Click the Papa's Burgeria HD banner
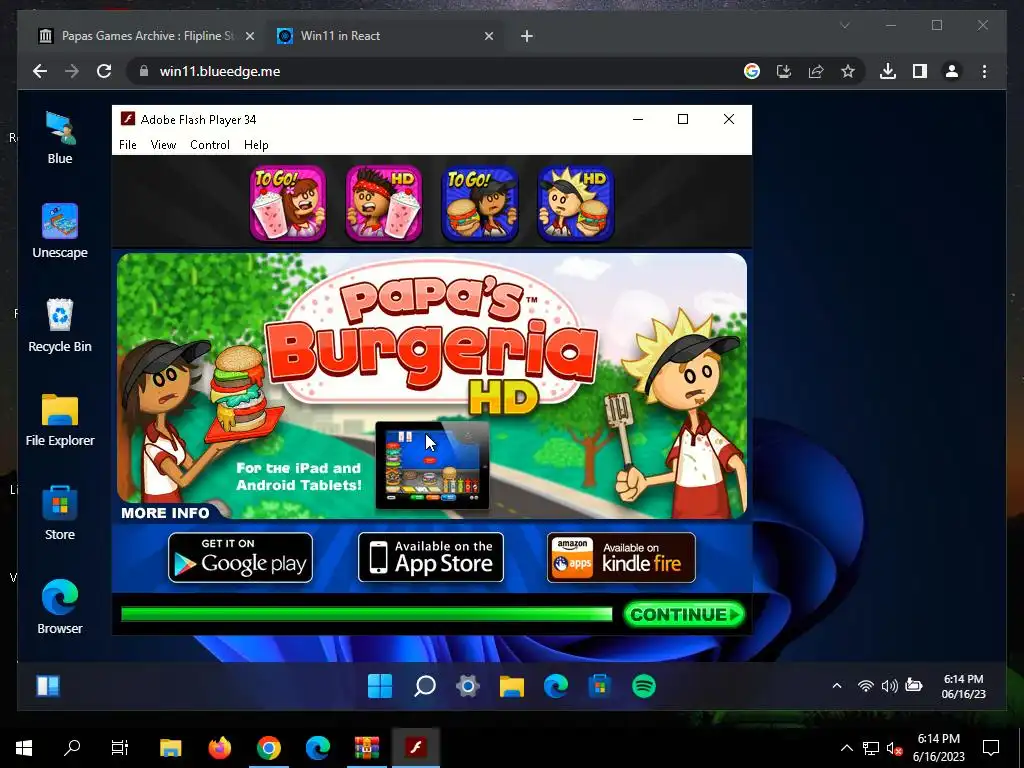This screenshot has width=1024, height=768. [x=432, y=385]
